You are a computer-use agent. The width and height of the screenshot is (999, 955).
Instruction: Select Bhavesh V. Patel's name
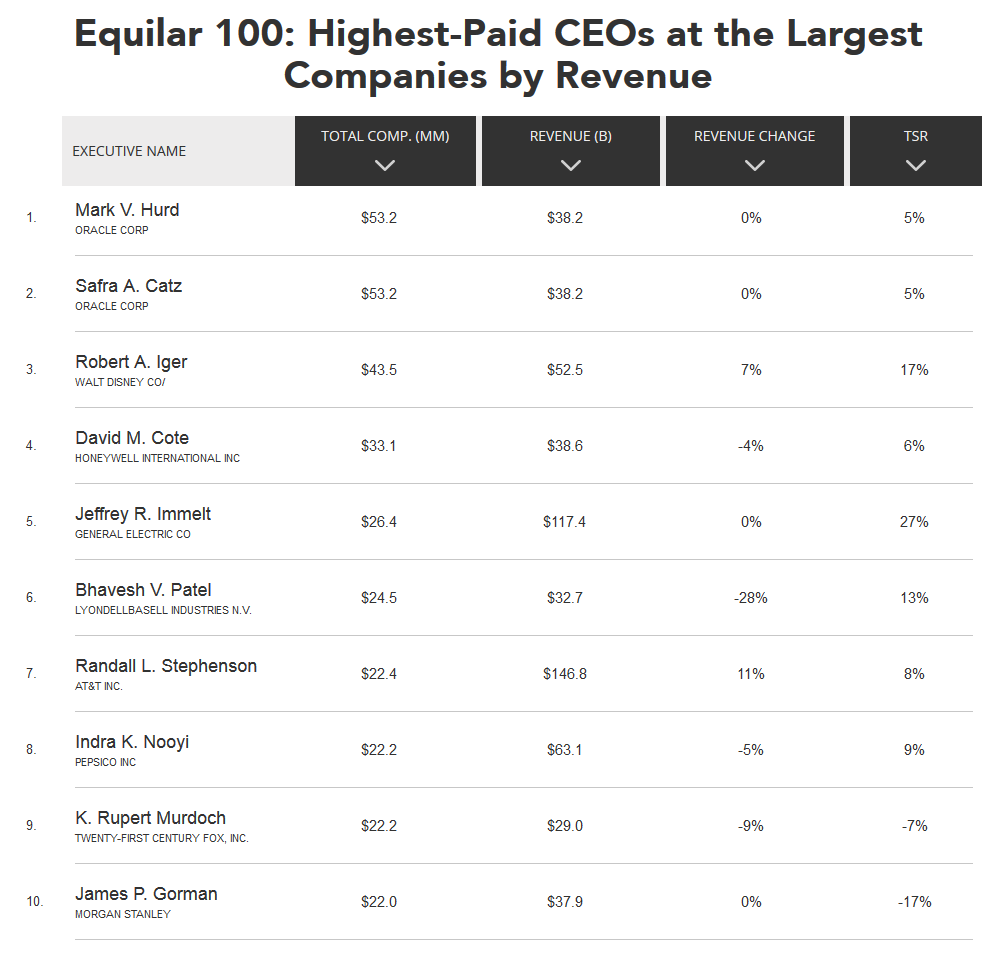point(143,590)
